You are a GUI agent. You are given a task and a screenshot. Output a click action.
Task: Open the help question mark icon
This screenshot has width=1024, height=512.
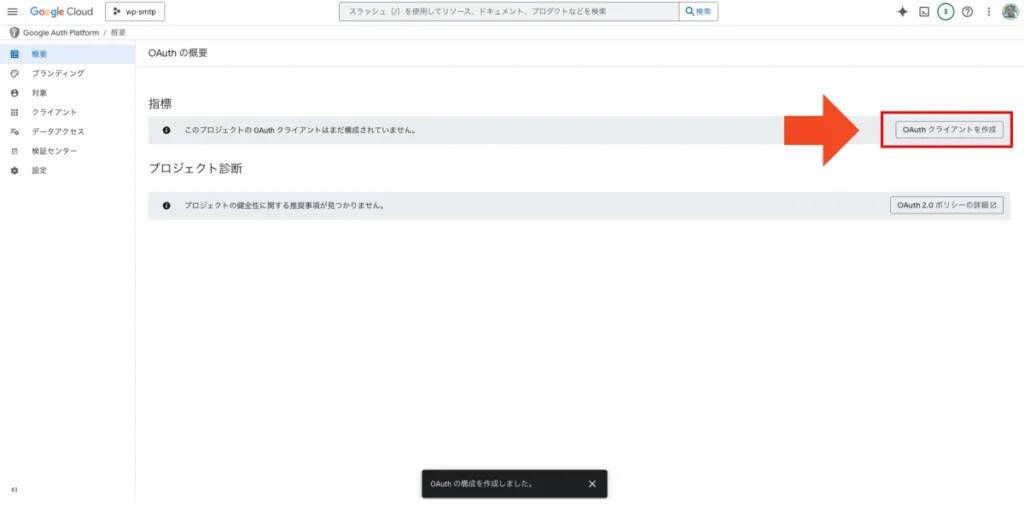pos(967,12)
